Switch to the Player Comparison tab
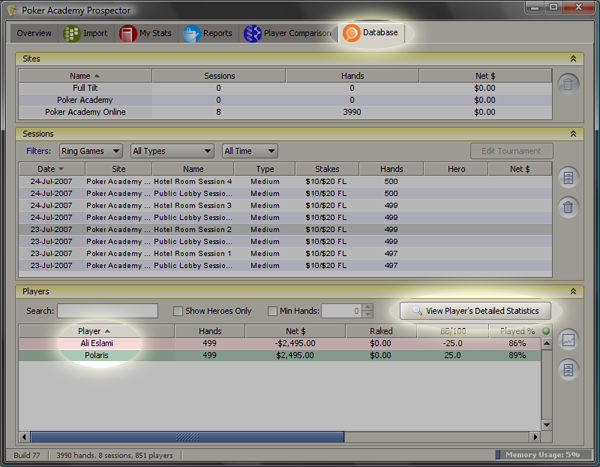The image size is (600, 467). [x=288, y=33]
